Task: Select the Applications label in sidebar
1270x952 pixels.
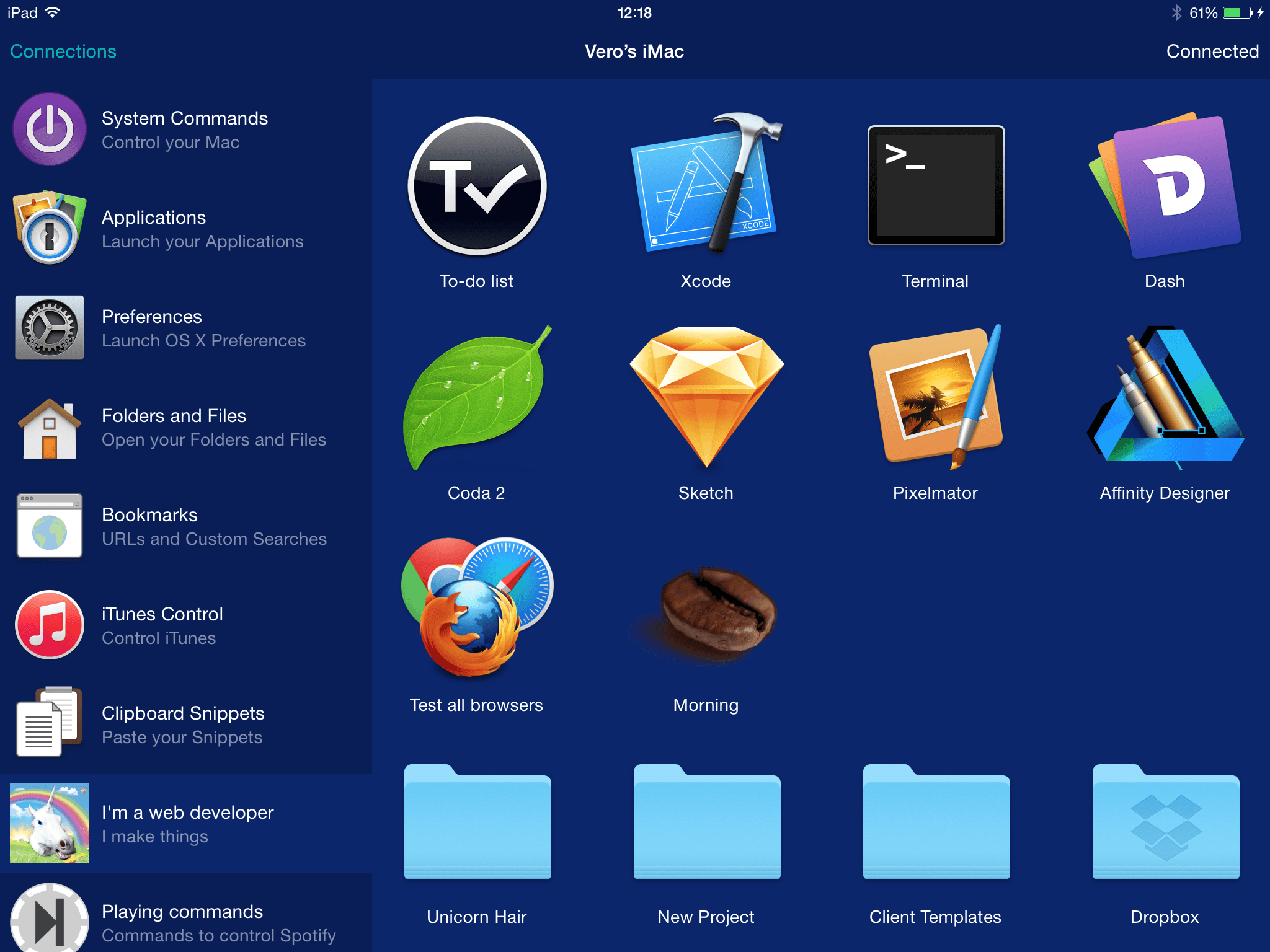Action: (x=154, y=218)
